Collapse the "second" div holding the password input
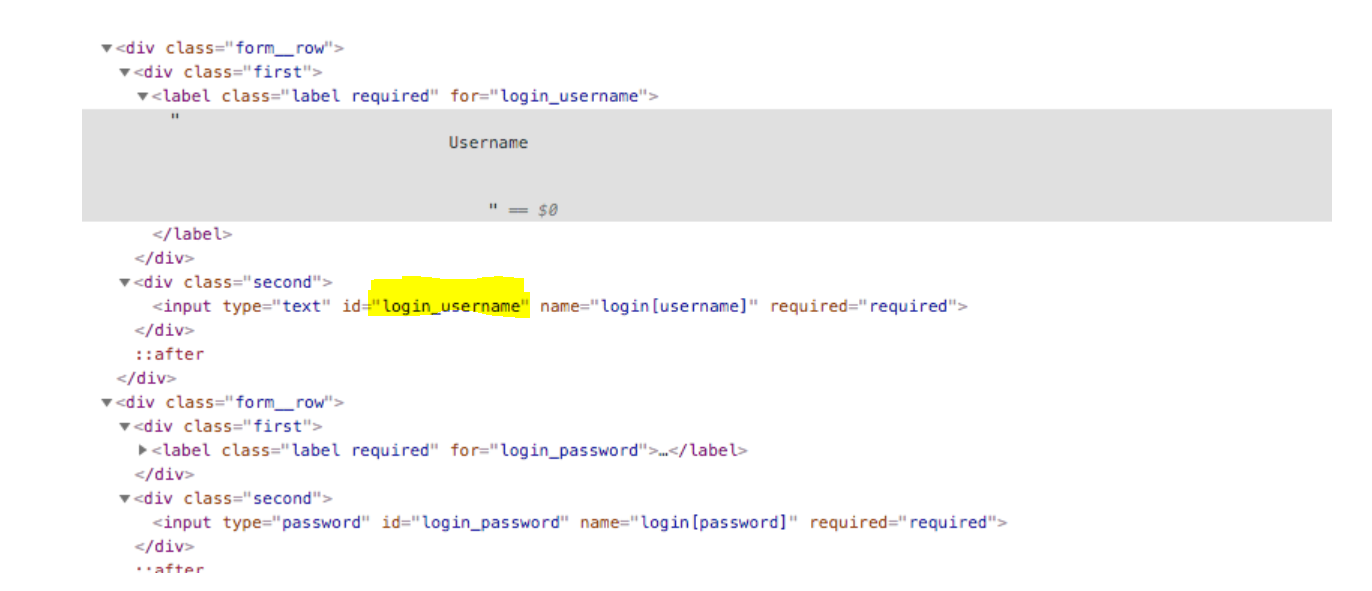Screen dimensions: 1372x591 coord(124,498)
